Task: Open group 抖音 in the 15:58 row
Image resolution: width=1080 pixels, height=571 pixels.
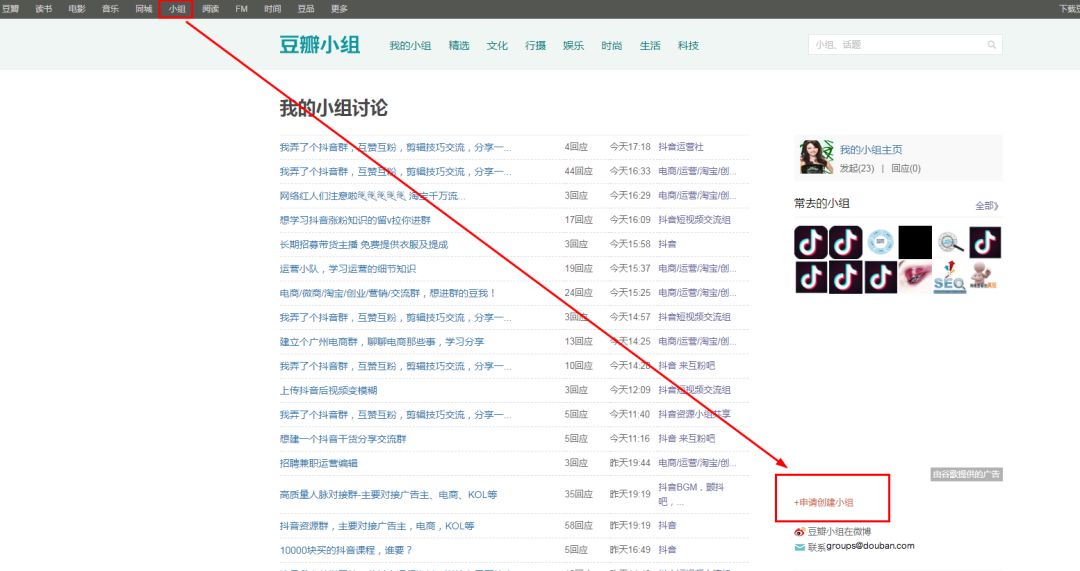Action: click(667, 244)
